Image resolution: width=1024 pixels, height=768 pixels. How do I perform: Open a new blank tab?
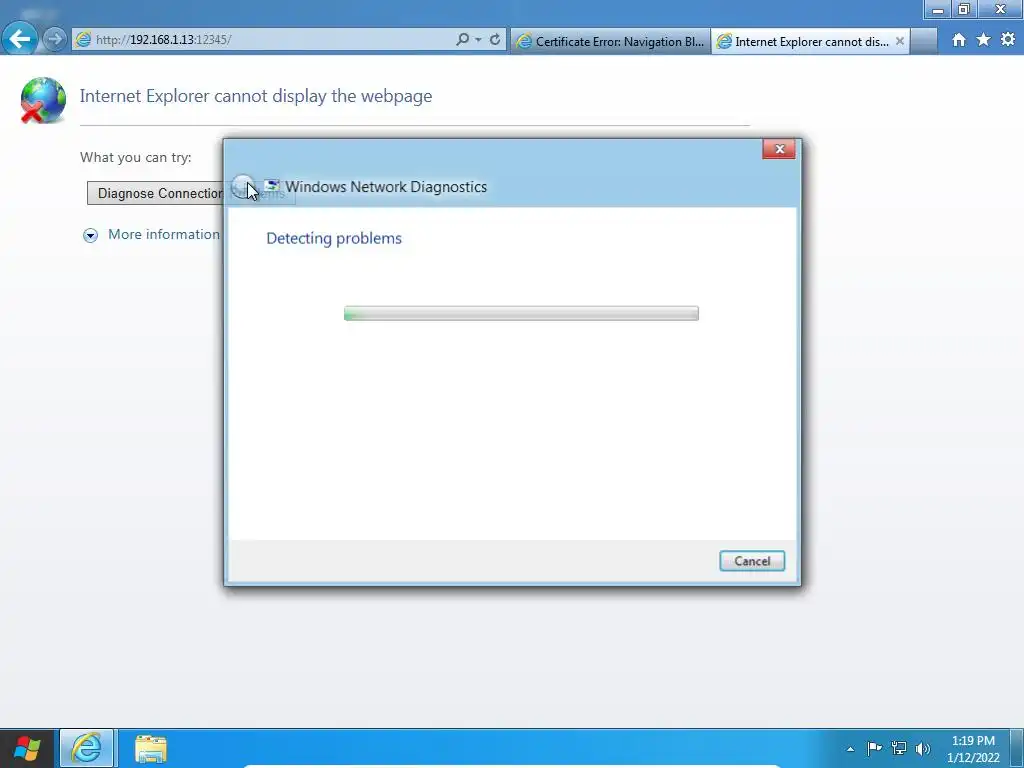coord(923,41)
